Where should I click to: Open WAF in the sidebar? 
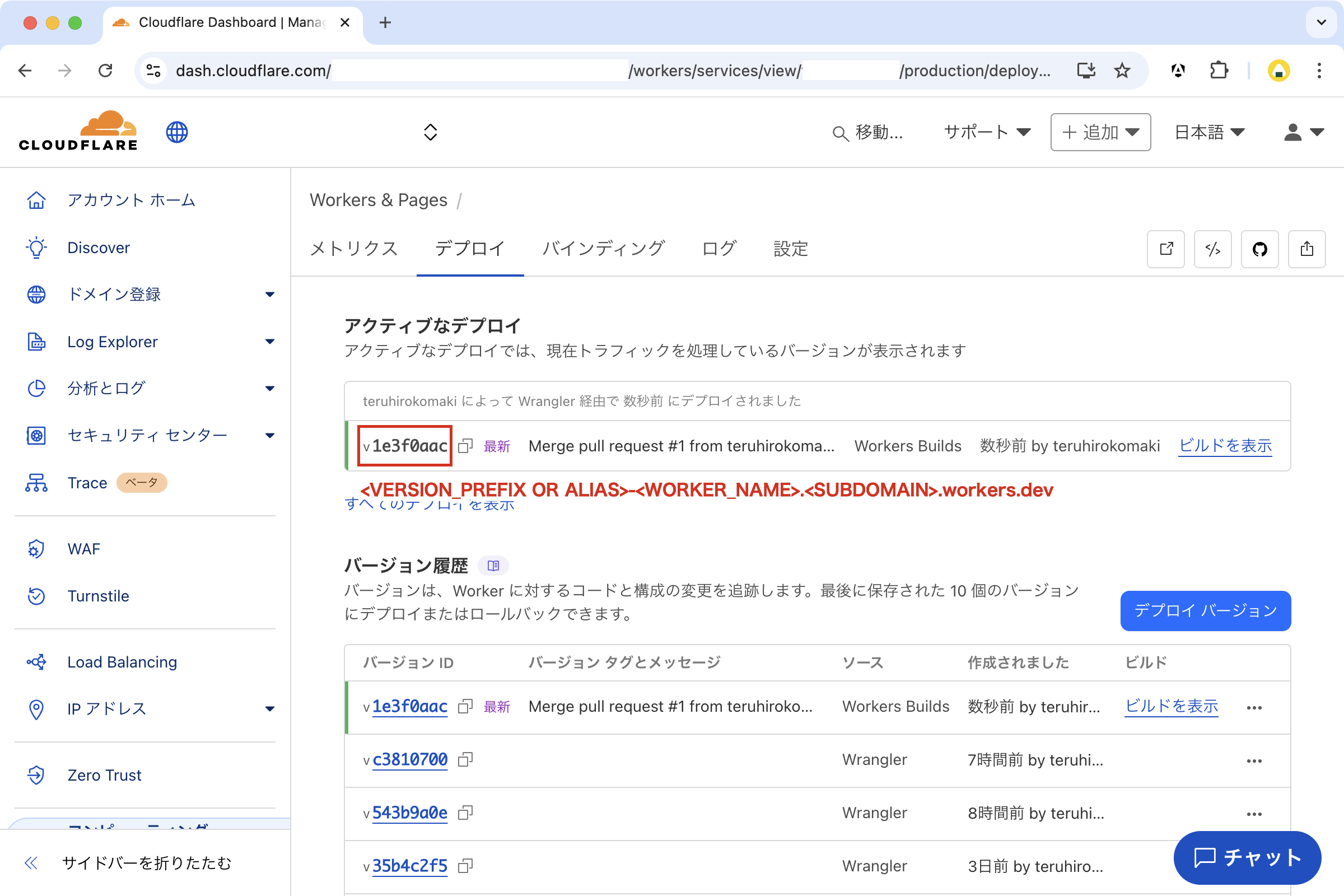coord(83,549)
